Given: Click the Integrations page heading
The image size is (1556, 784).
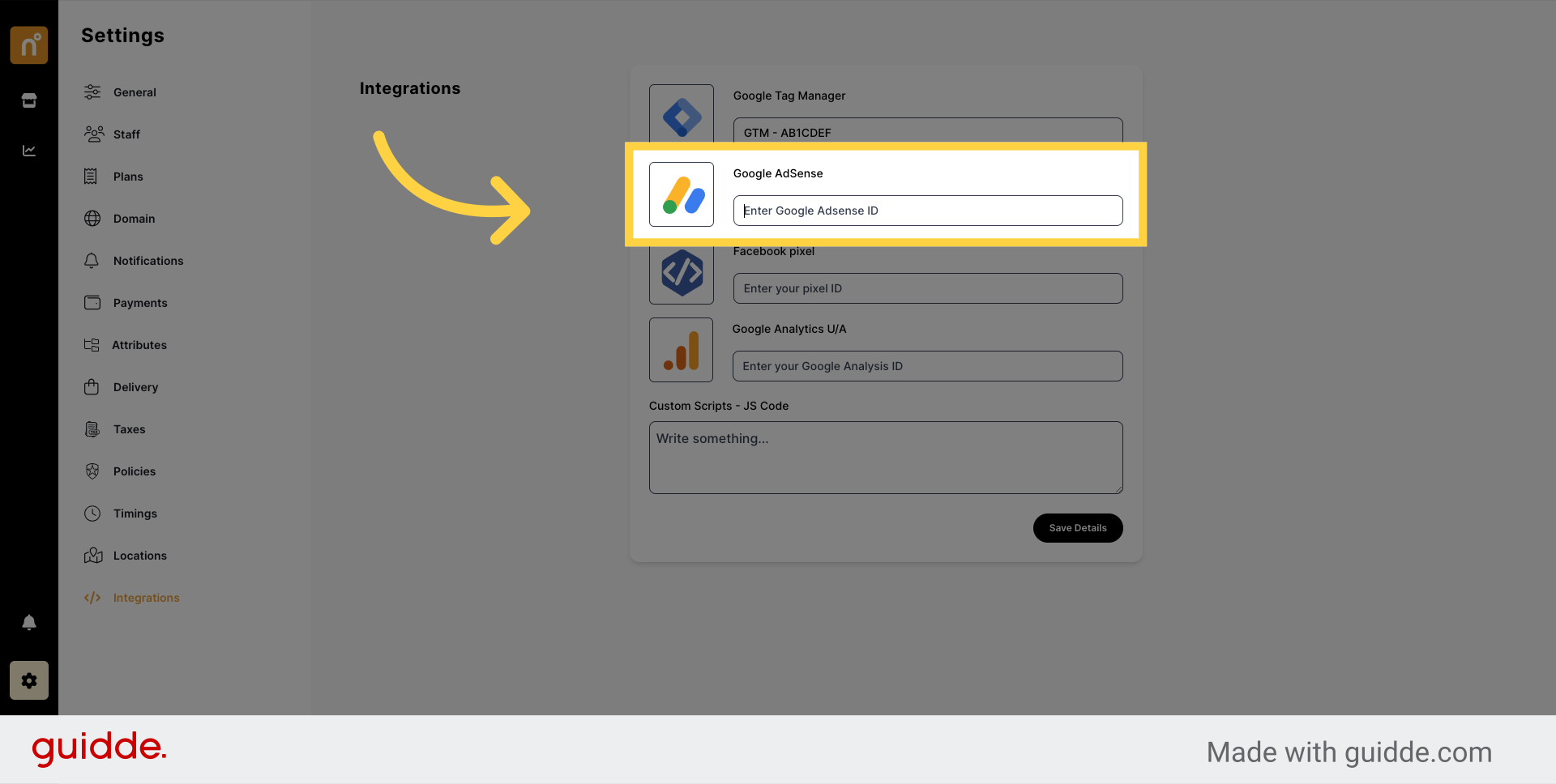Looking at the screenshot, I should [410, 88].
